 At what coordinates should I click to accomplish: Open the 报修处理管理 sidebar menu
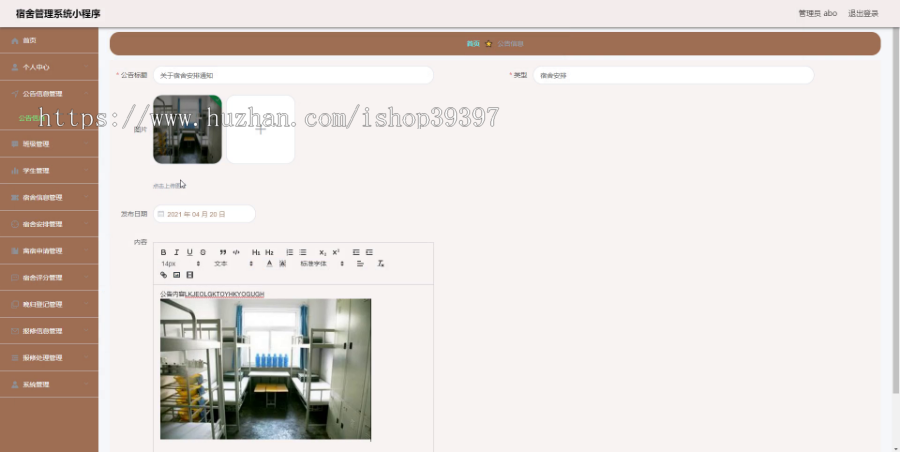tap(49, 358)
